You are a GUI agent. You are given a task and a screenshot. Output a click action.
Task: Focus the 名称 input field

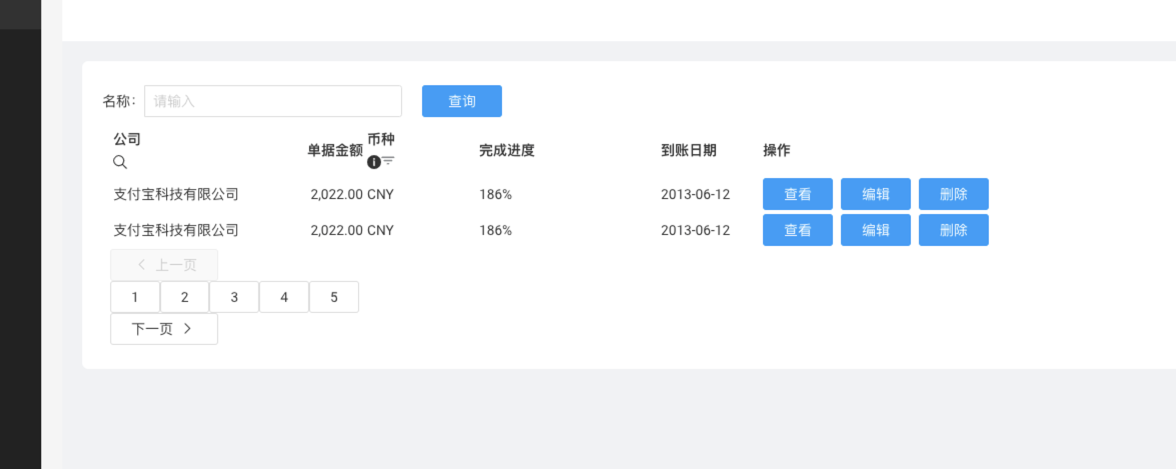273,101
